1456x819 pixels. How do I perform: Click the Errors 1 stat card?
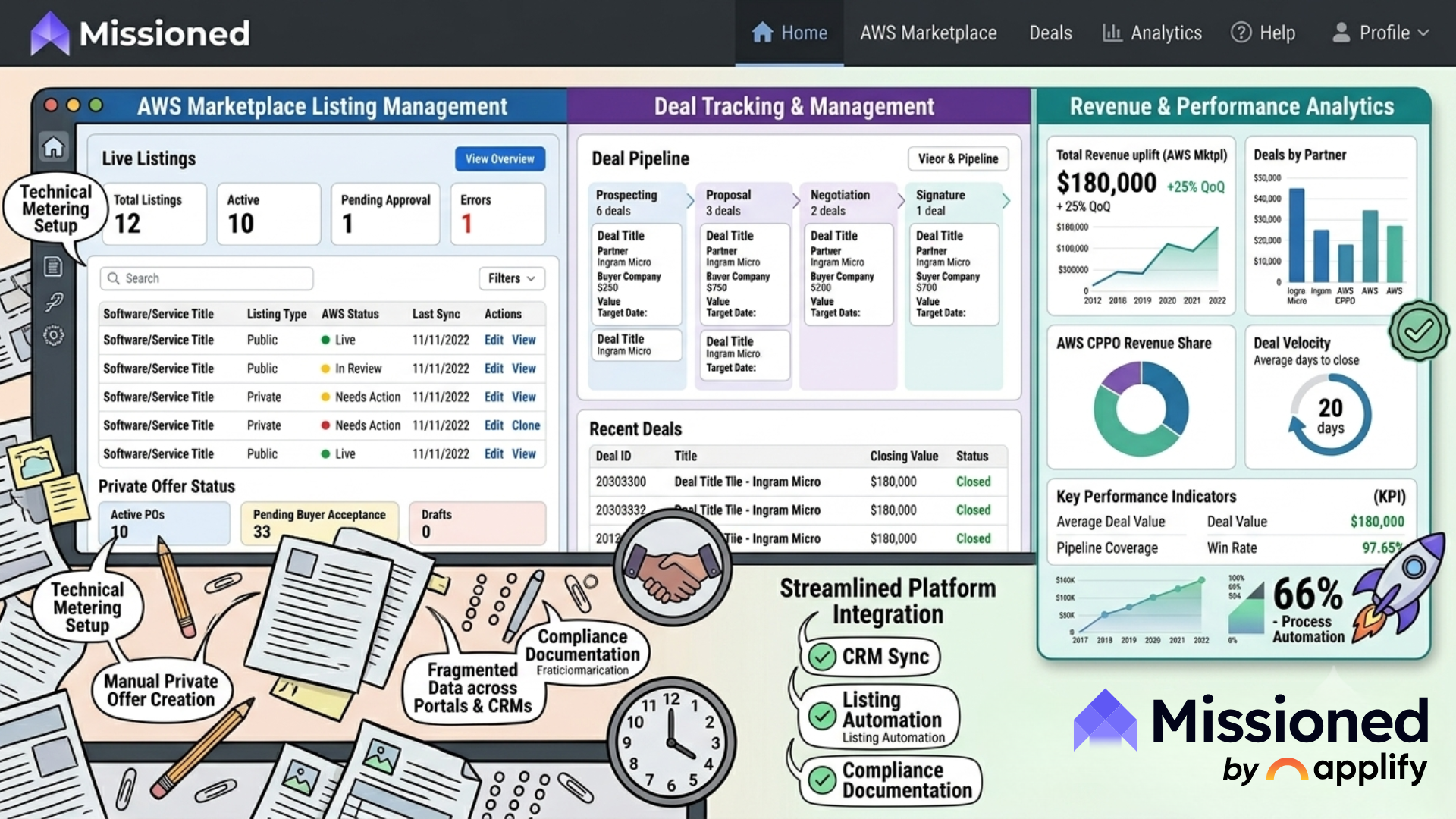click(x=497, y=214)
